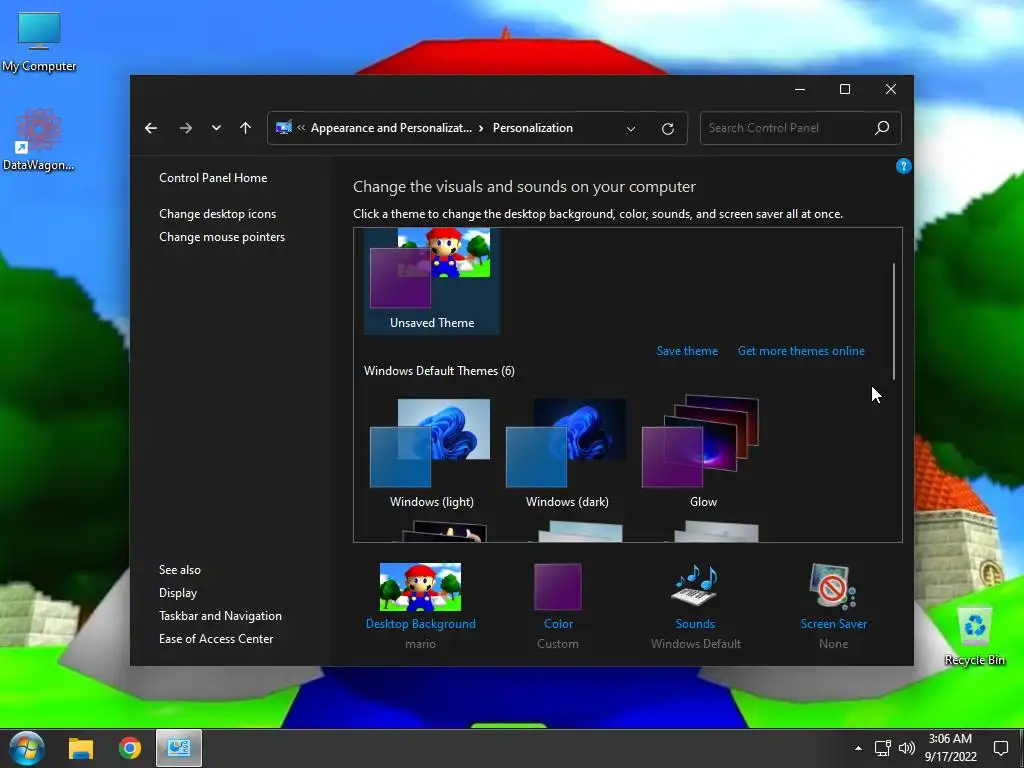
Task: Apply the Windows (dark) theme
Action: (567, 454)
